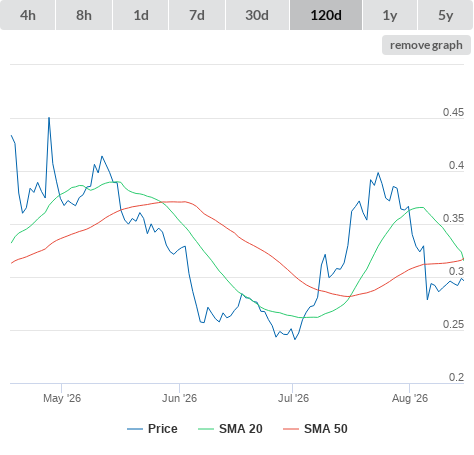Open the 7d time range view
Viewport: 474px width, 455px height.
197,15
